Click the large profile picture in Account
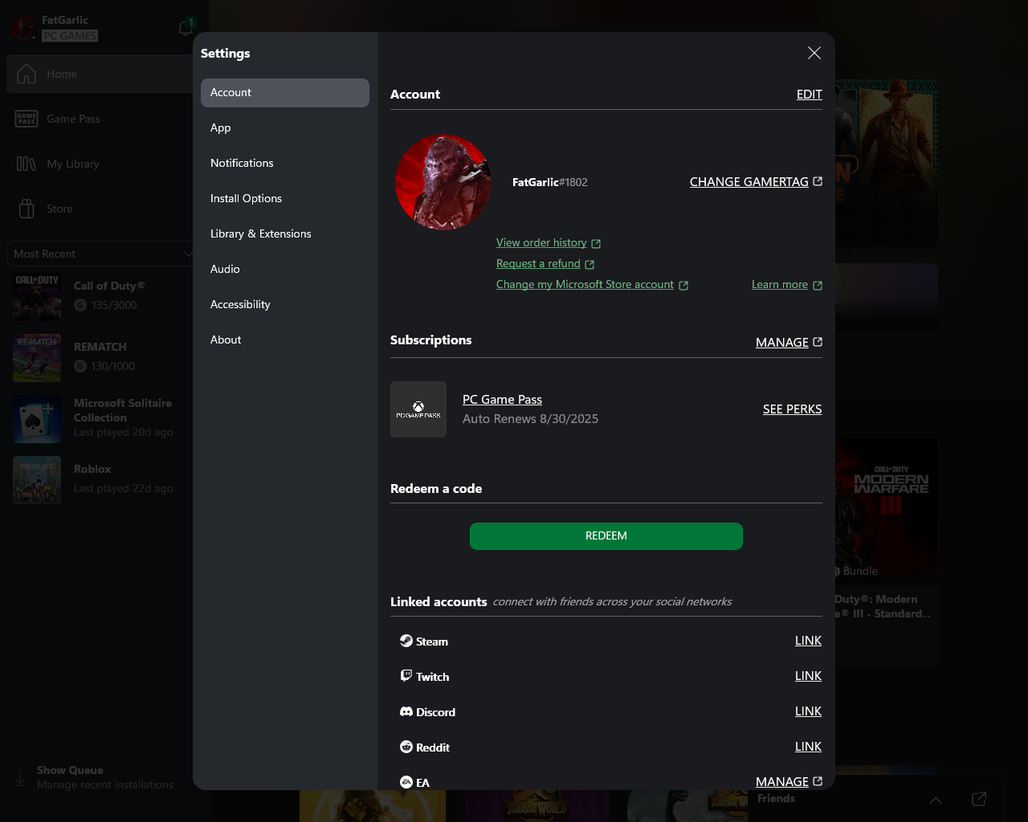 coord(443,182)
